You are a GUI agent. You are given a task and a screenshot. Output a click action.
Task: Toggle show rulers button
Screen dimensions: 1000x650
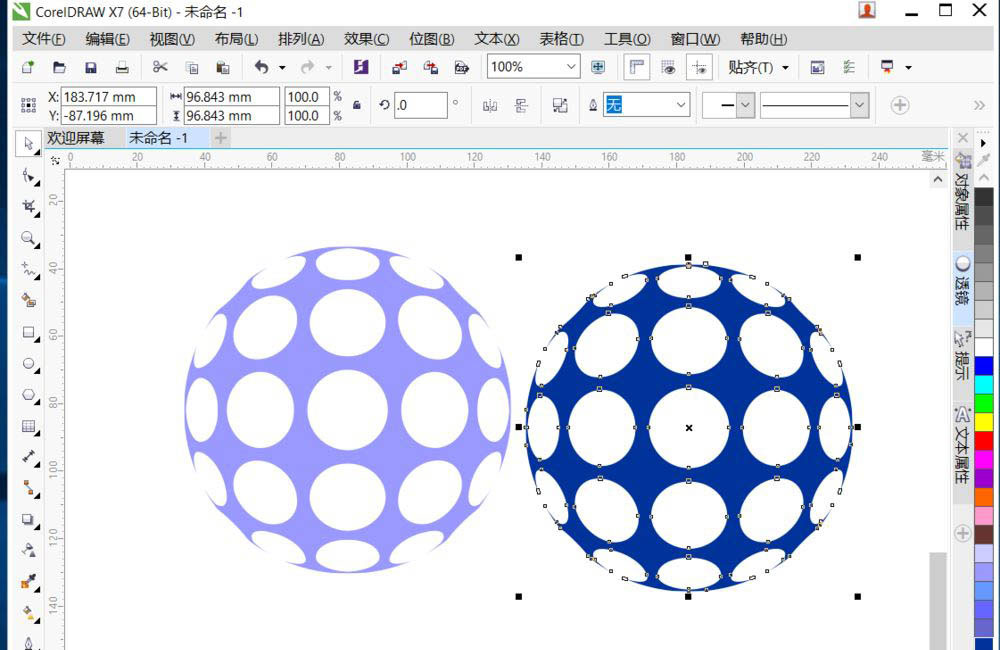point(636,67)
